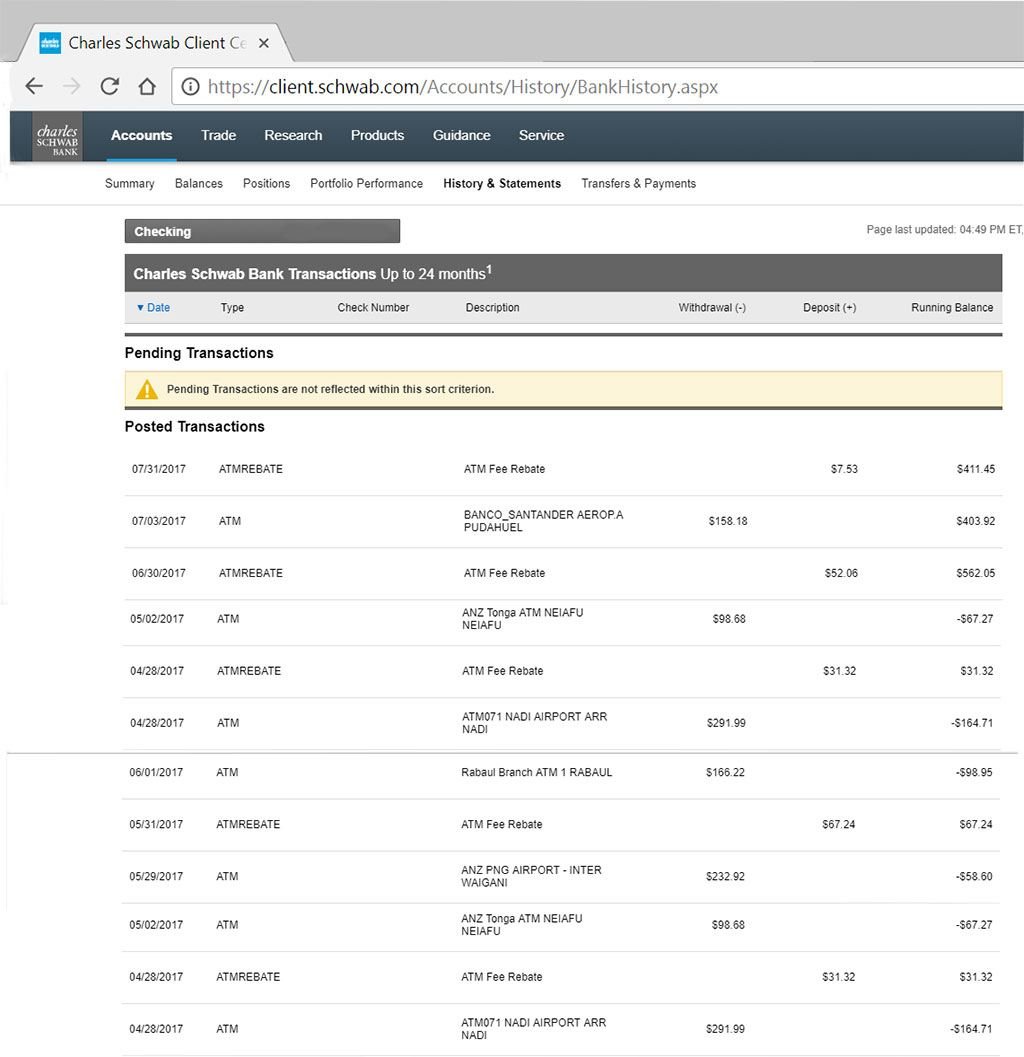Screen dimensions: 1024x1057
Task: Select the 06/30/2017 date cell
Action: (159, 573)
